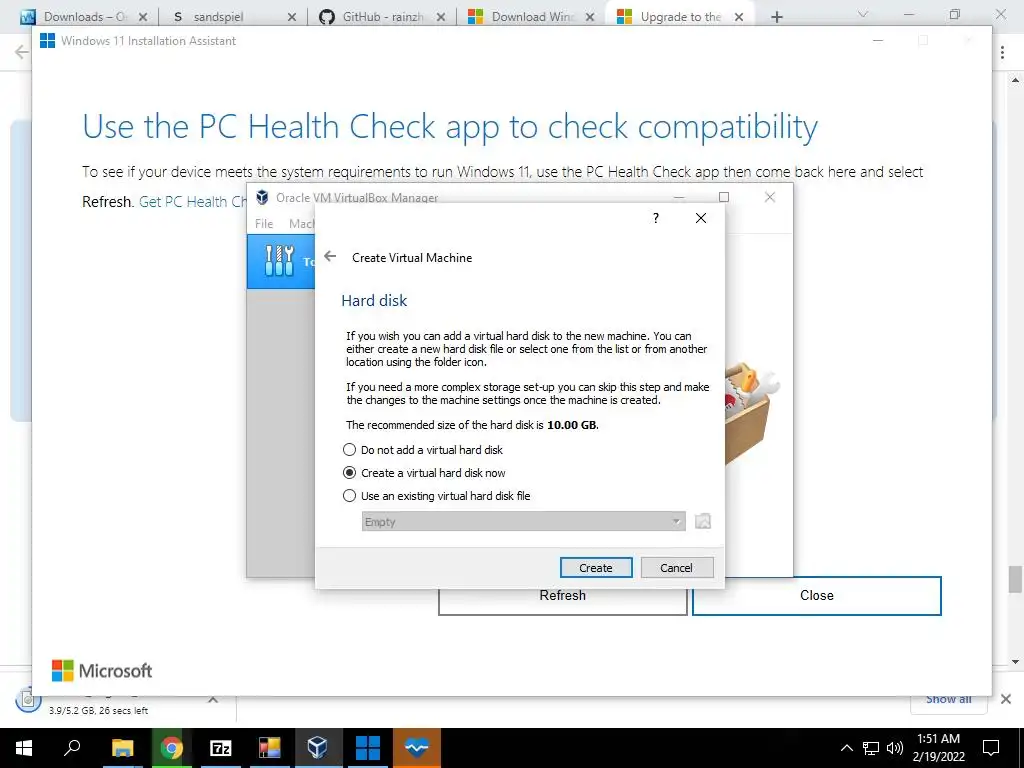The image size is (1024, 768).
Task: Go back with the wizard back arrow
Action: pos(330,257)
